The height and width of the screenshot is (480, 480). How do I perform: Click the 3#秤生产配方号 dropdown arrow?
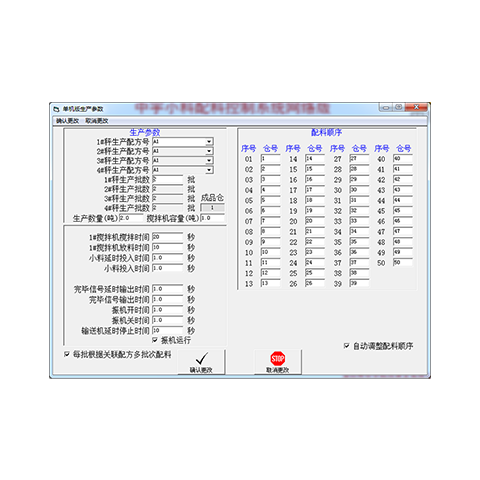pyautogui.click(x=209, y=160)
